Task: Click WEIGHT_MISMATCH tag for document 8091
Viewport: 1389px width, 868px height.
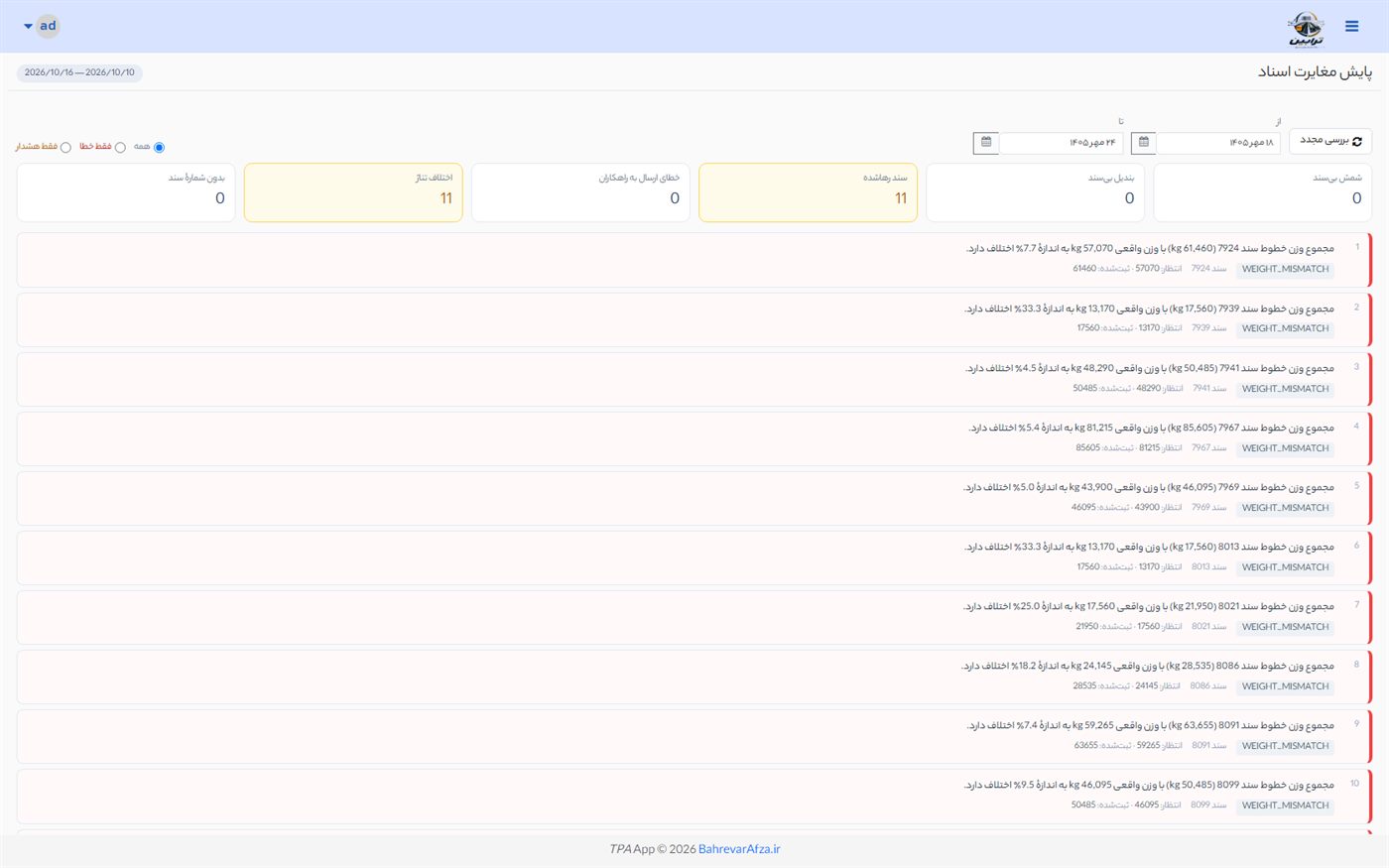Action: [1285, 746]
